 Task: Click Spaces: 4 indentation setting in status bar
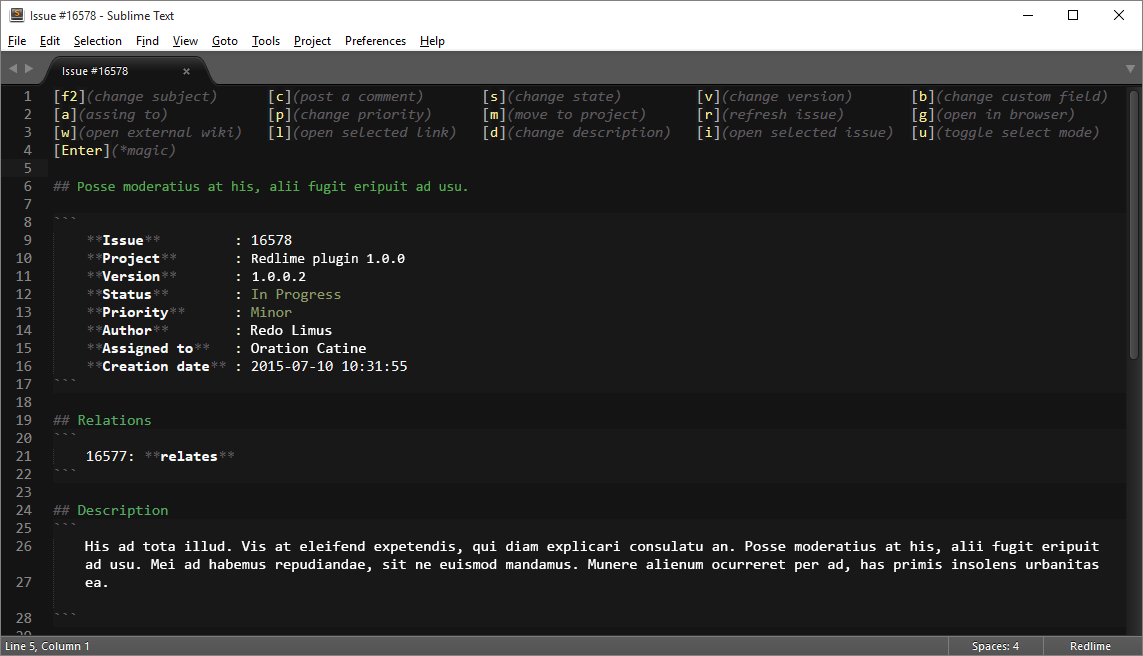(995, 647)
